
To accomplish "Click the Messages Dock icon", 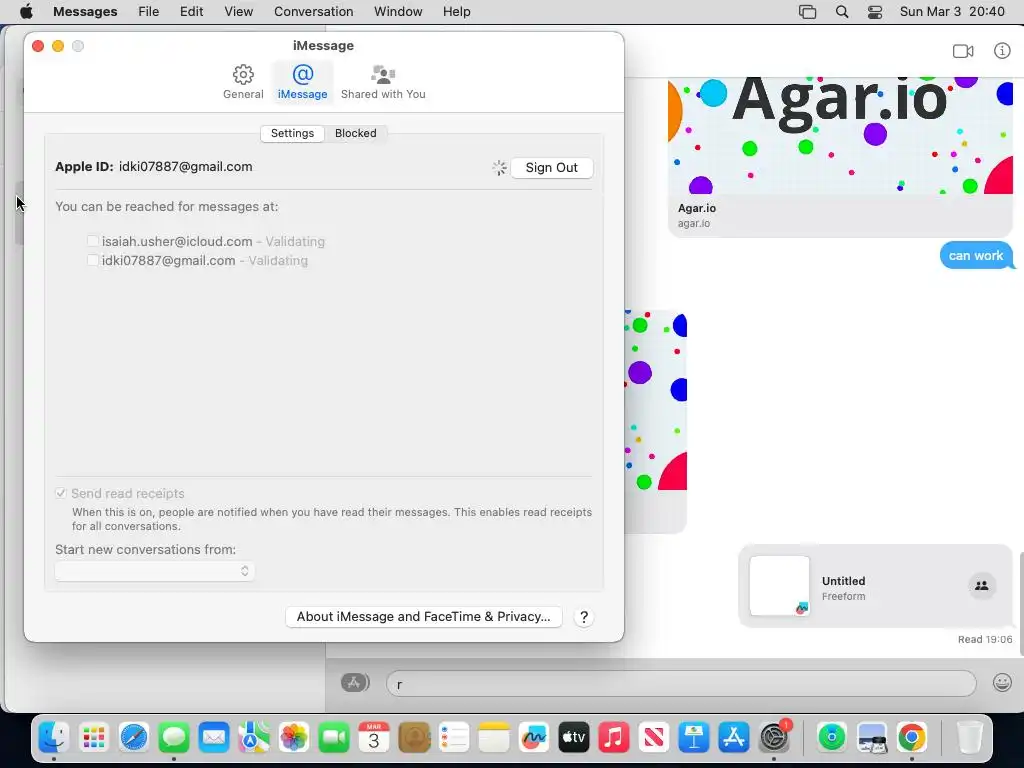I will 174,738.
